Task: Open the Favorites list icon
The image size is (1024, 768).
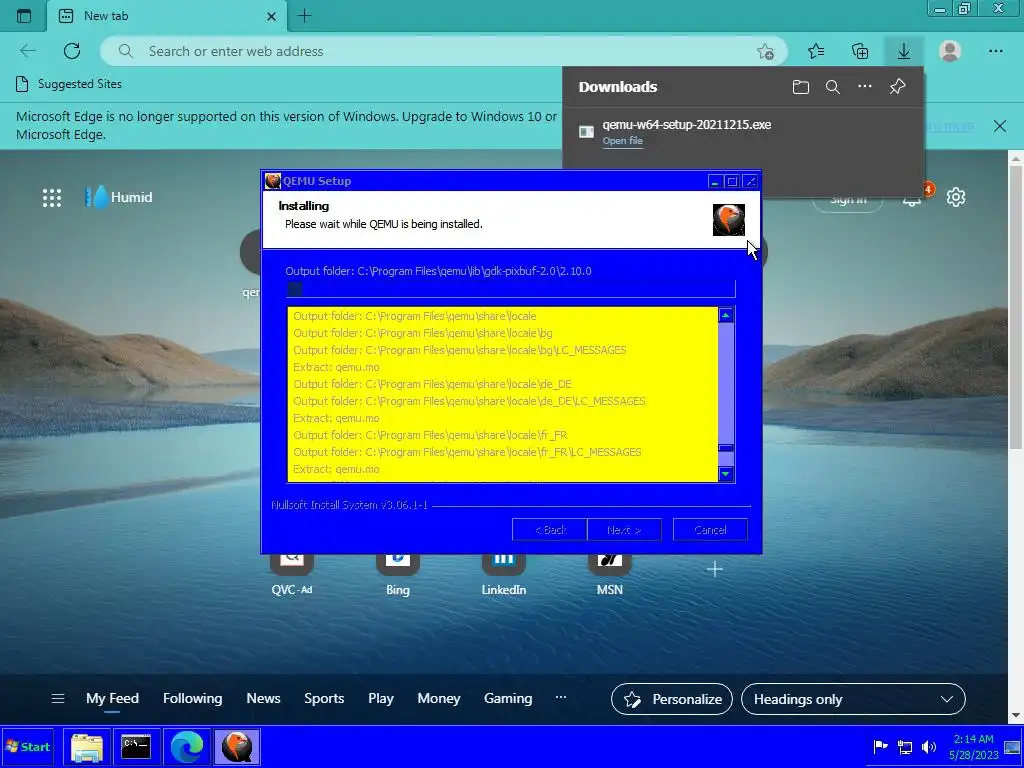Action: coord(816,51)
